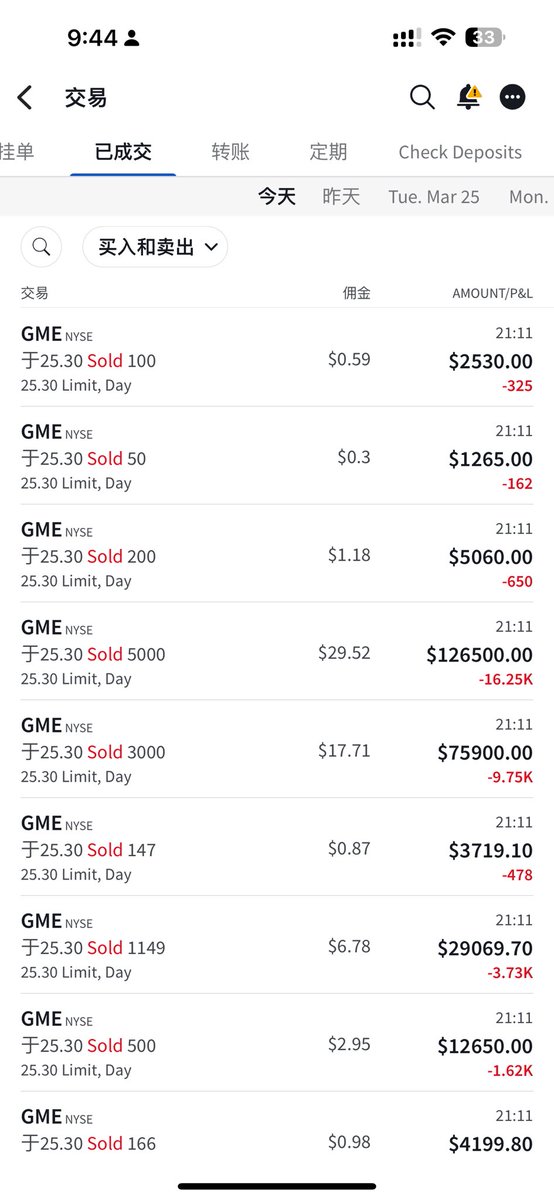Tap the battery indicator icon
Image resolution: width=554 pixels, height=1200 pixels.
point(486,38)
